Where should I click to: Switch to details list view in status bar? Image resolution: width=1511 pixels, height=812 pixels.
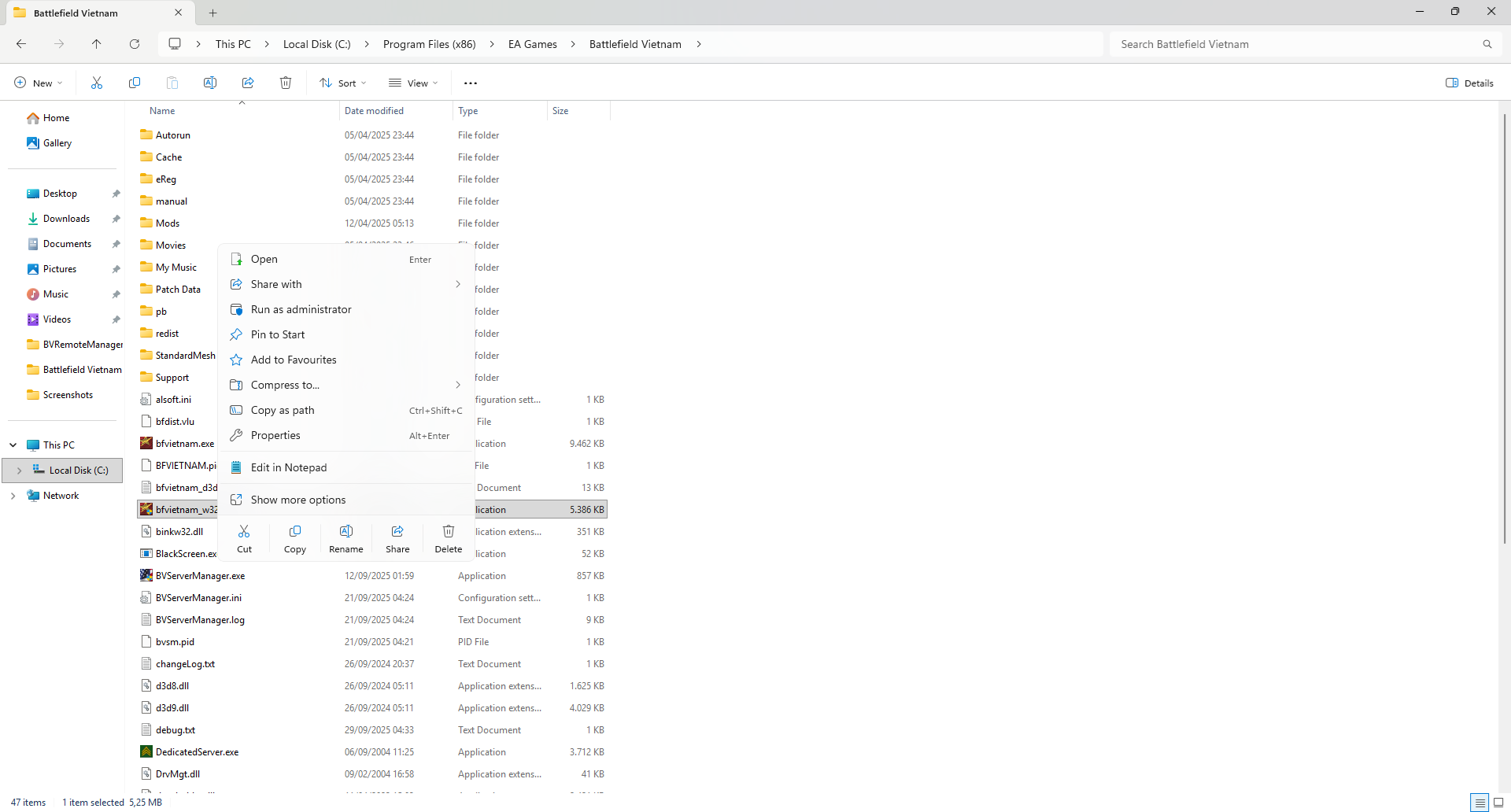coord(1480,803)
